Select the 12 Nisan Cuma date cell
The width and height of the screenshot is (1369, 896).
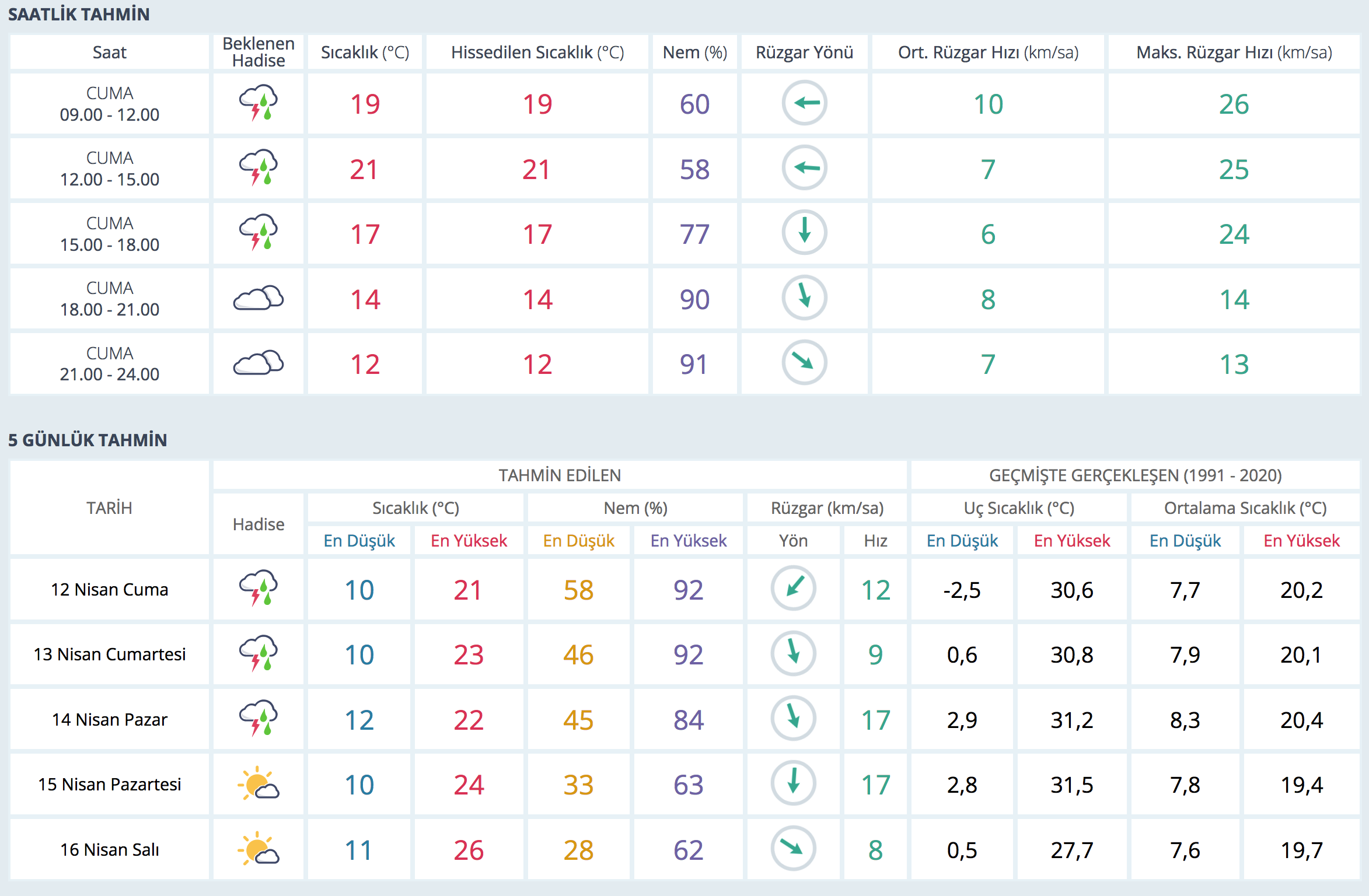[x=110, y=589]
